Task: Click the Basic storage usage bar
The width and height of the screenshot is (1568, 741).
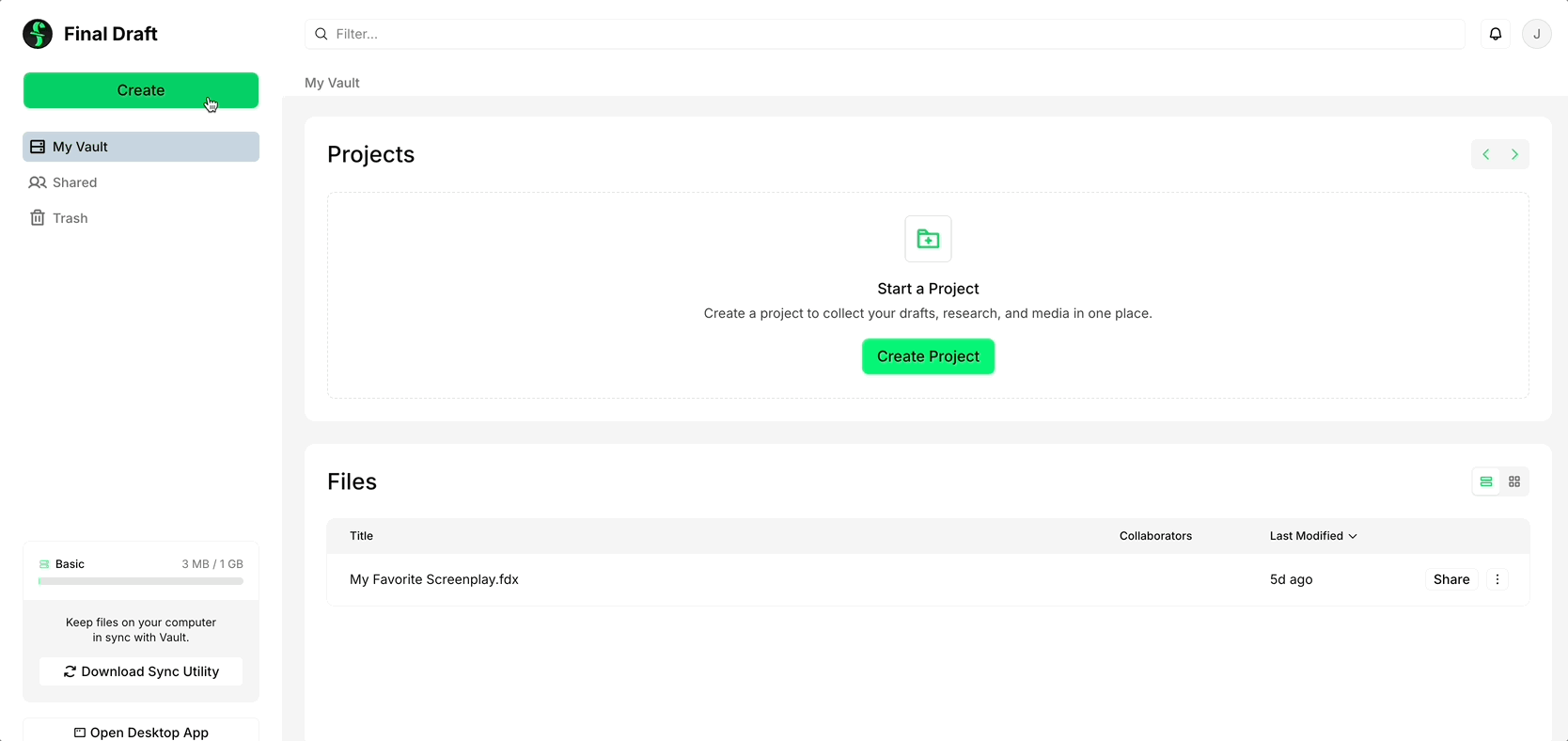Action: coord(141,581)
